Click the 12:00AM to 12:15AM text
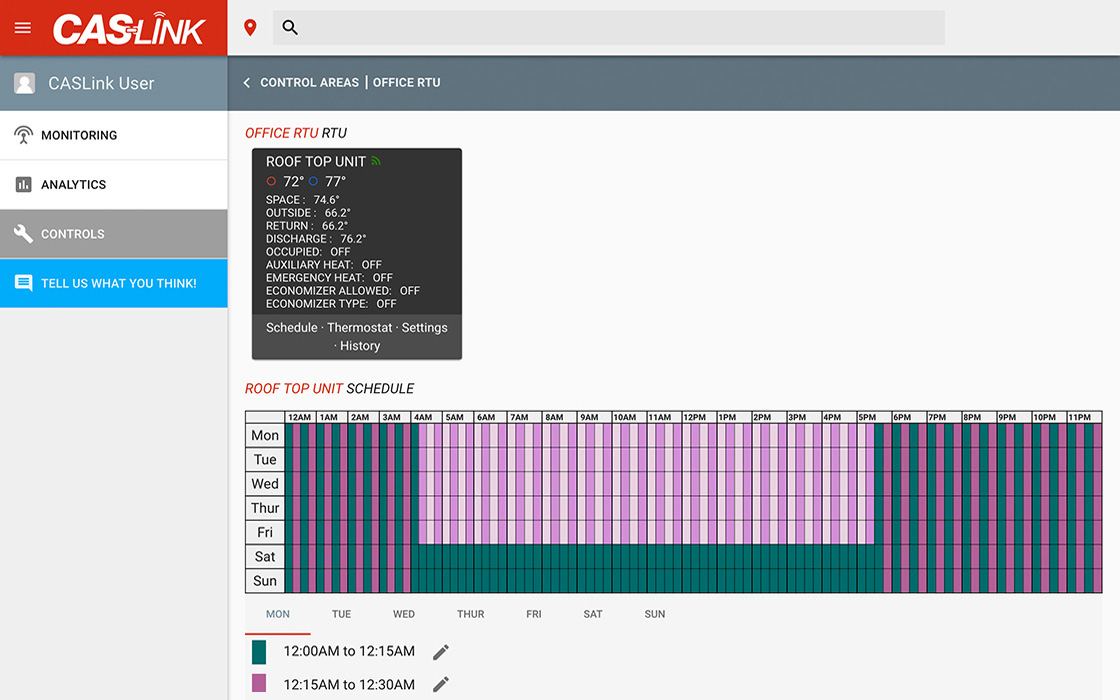 click(x=349, y=651)
